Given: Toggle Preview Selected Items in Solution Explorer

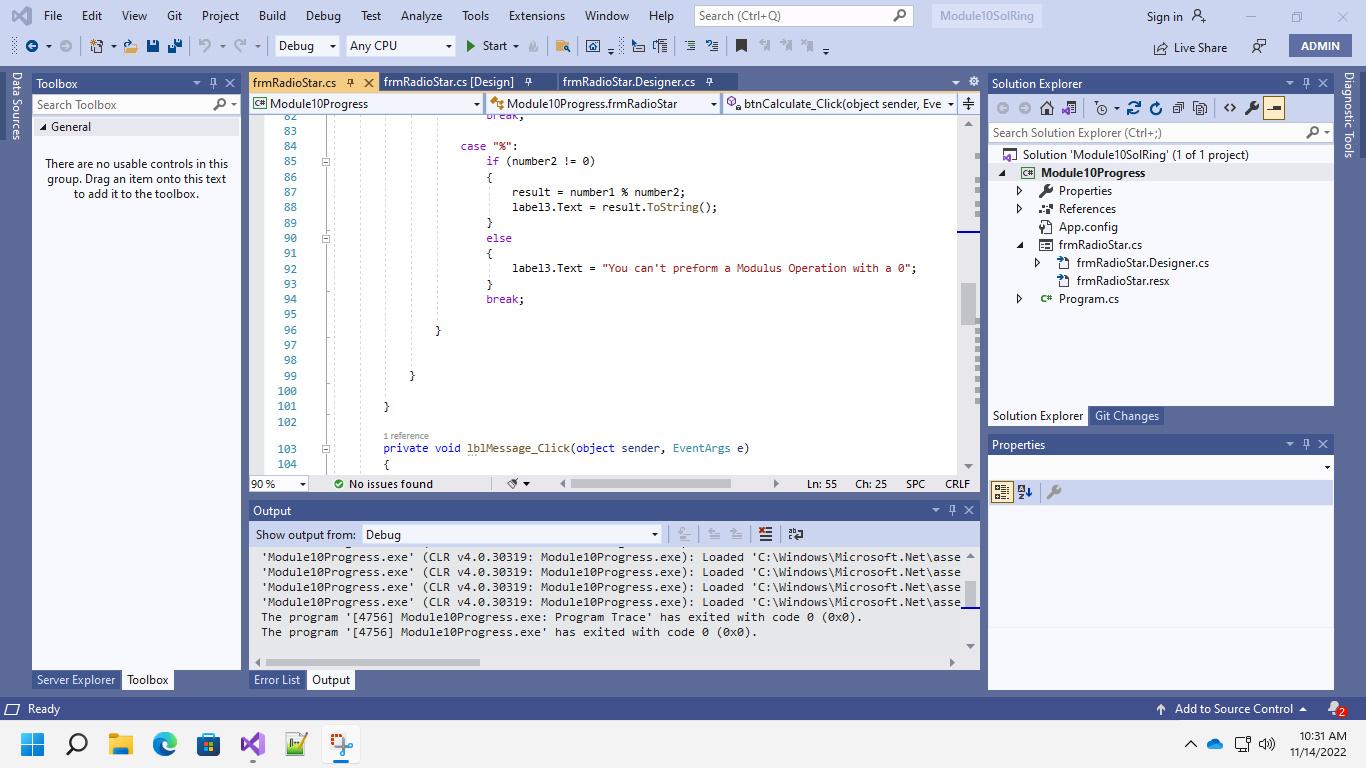Looking at the screenshot, I should 1274,108.
